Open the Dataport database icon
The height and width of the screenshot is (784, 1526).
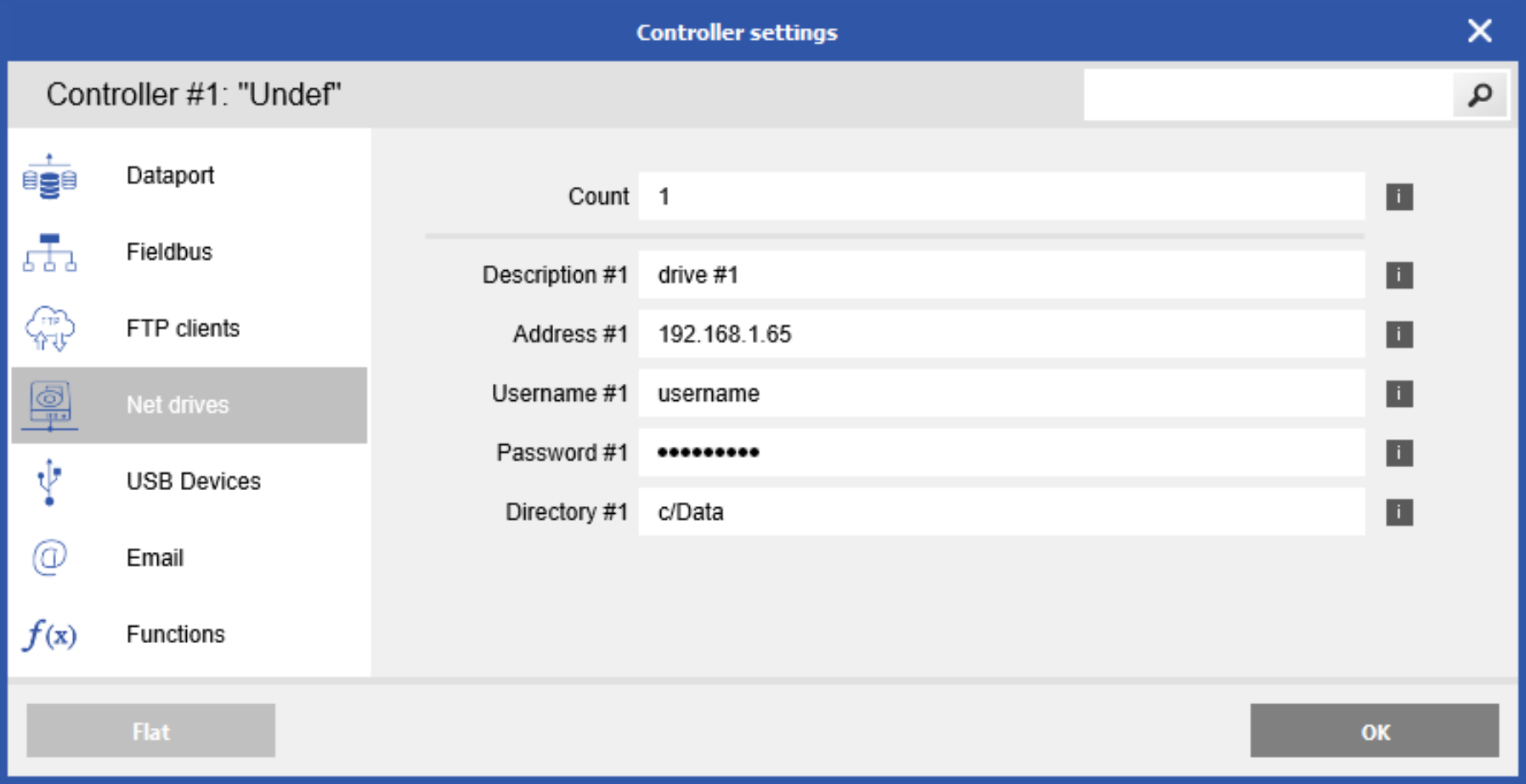49,177
